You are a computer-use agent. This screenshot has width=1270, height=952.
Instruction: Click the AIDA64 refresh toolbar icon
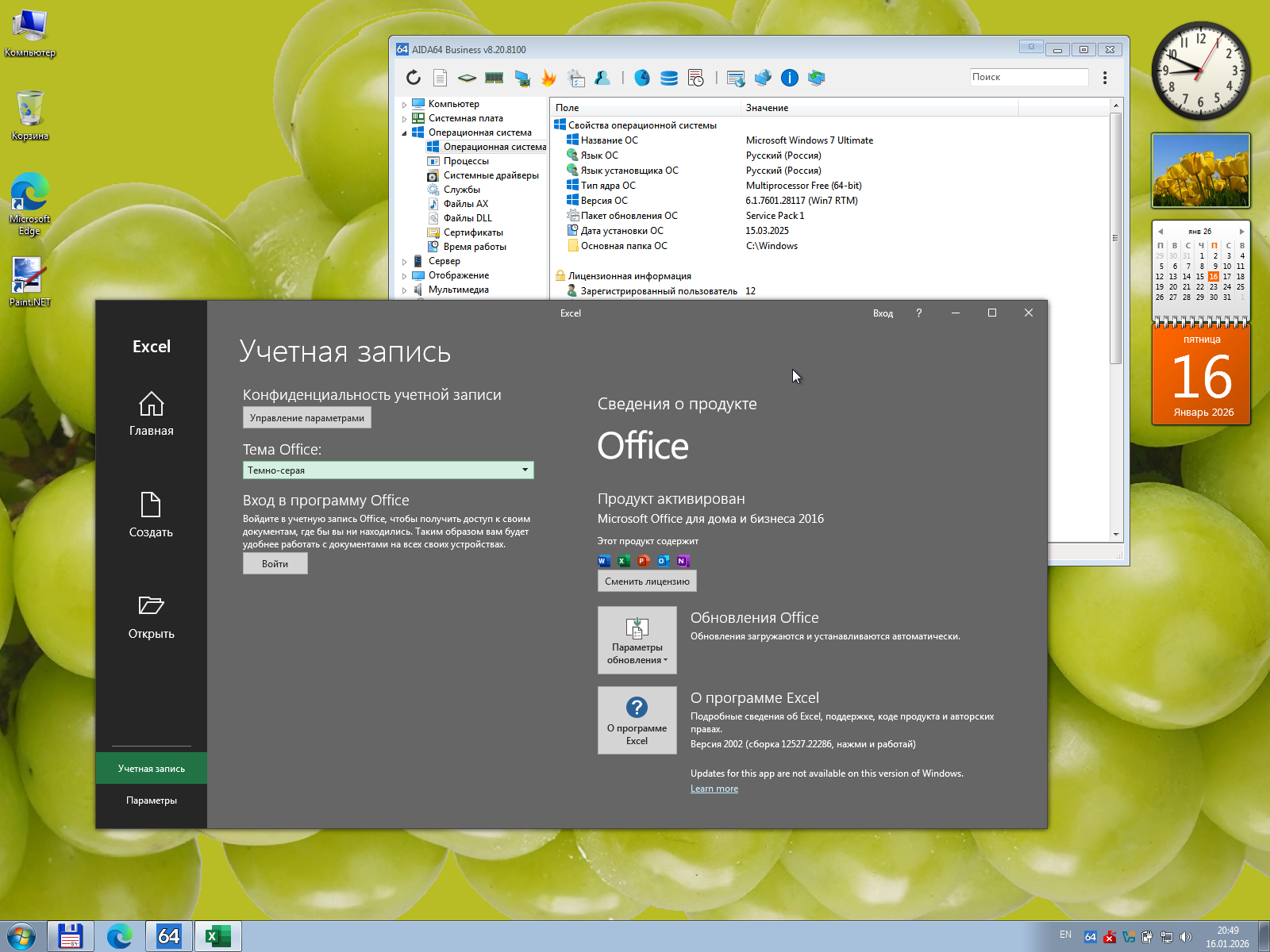pyautogui.click(x=414, y=78)
